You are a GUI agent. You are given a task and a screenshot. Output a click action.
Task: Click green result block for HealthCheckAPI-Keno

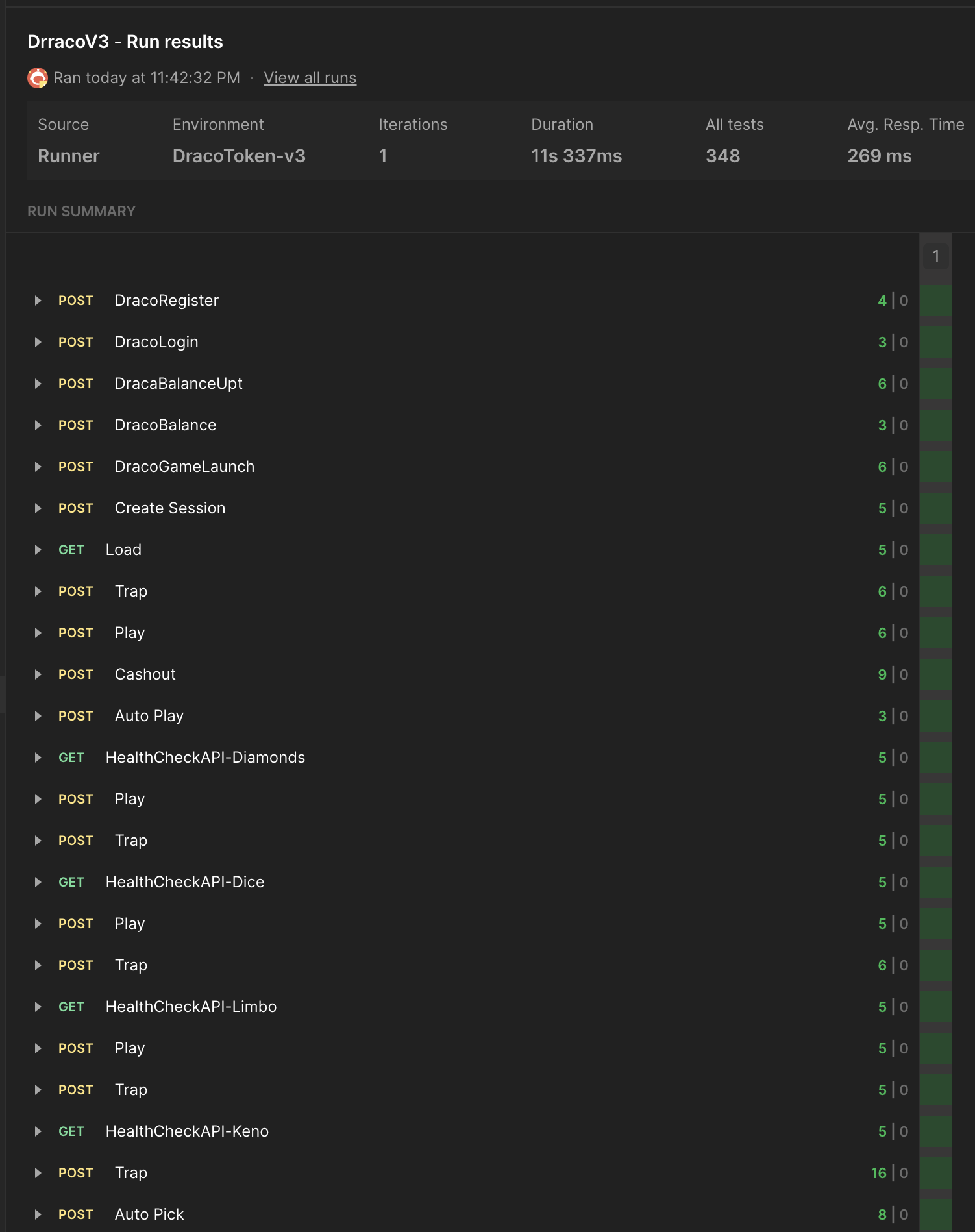(x=935, y=1131)
